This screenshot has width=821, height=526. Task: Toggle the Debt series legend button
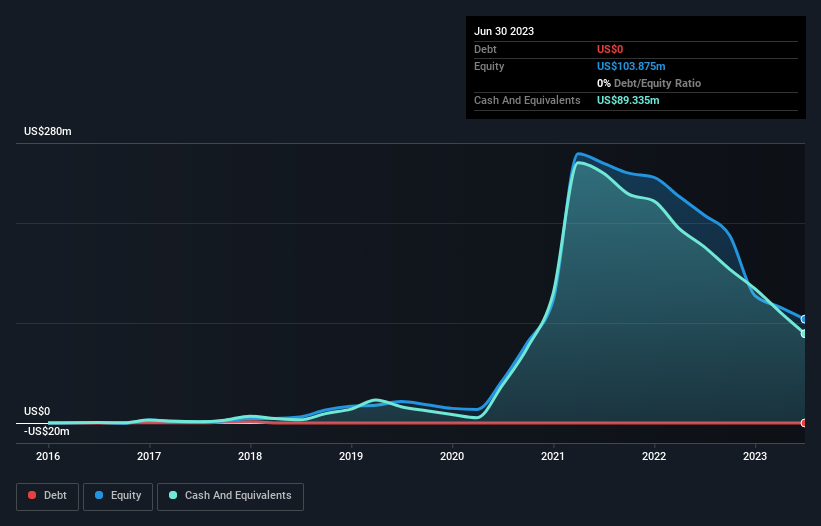pyautogui.click(x=48, y=496)
